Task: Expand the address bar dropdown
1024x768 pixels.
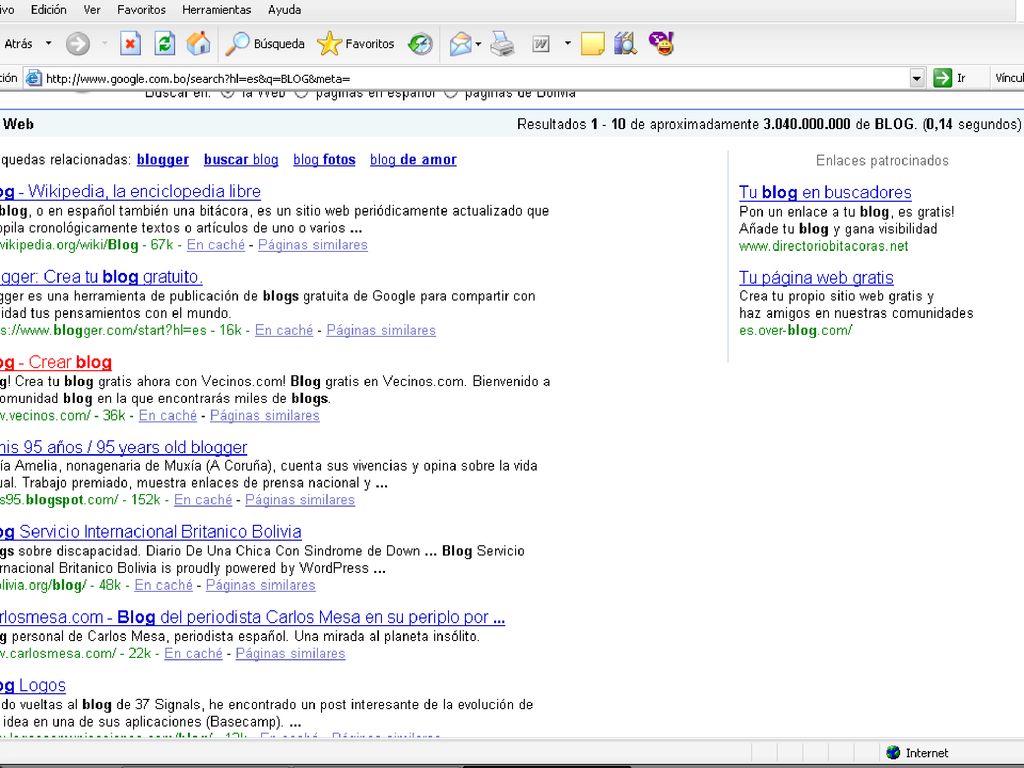Action: coord(917,78)
